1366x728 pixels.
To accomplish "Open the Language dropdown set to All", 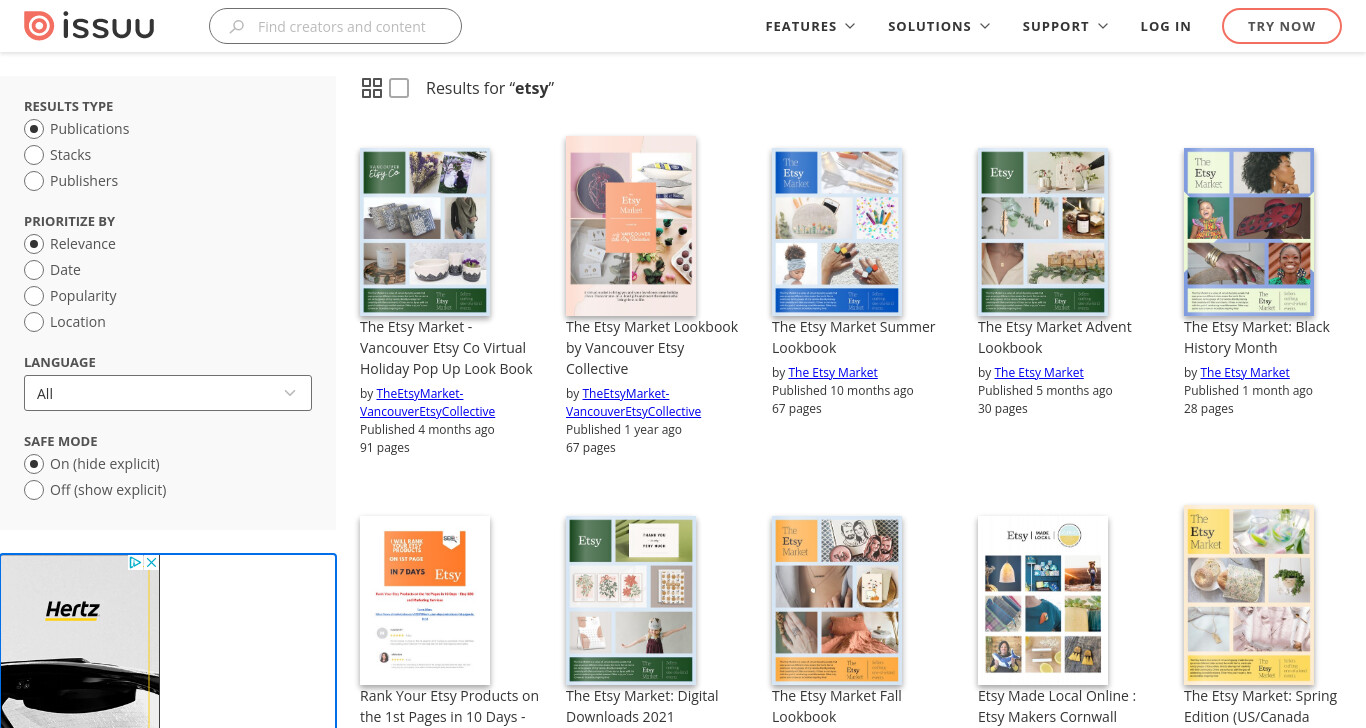I will point(168,393).
